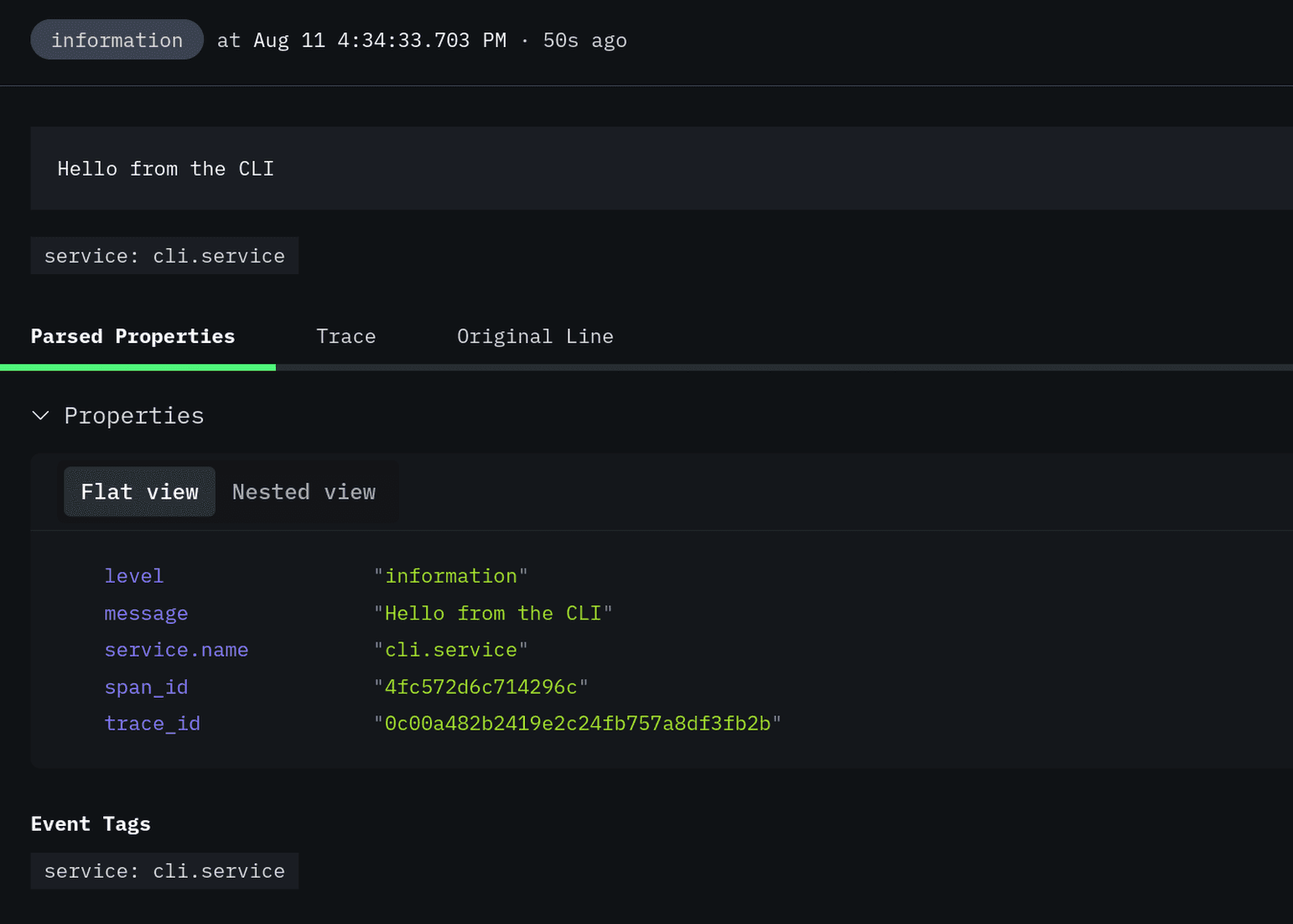Click the "information" level value
Viewport: 1293px width, 924px height.
point(450,576)
